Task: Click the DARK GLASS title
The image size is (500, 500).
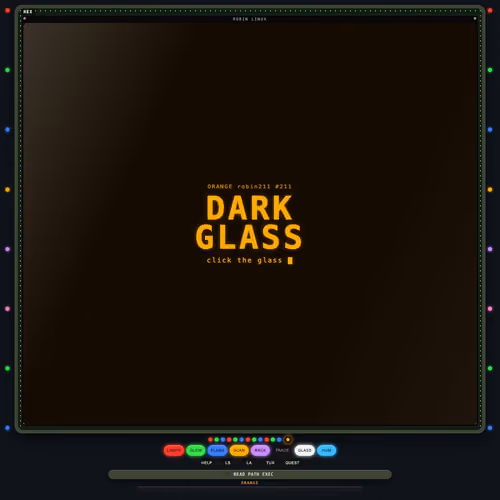Action: 249,222
